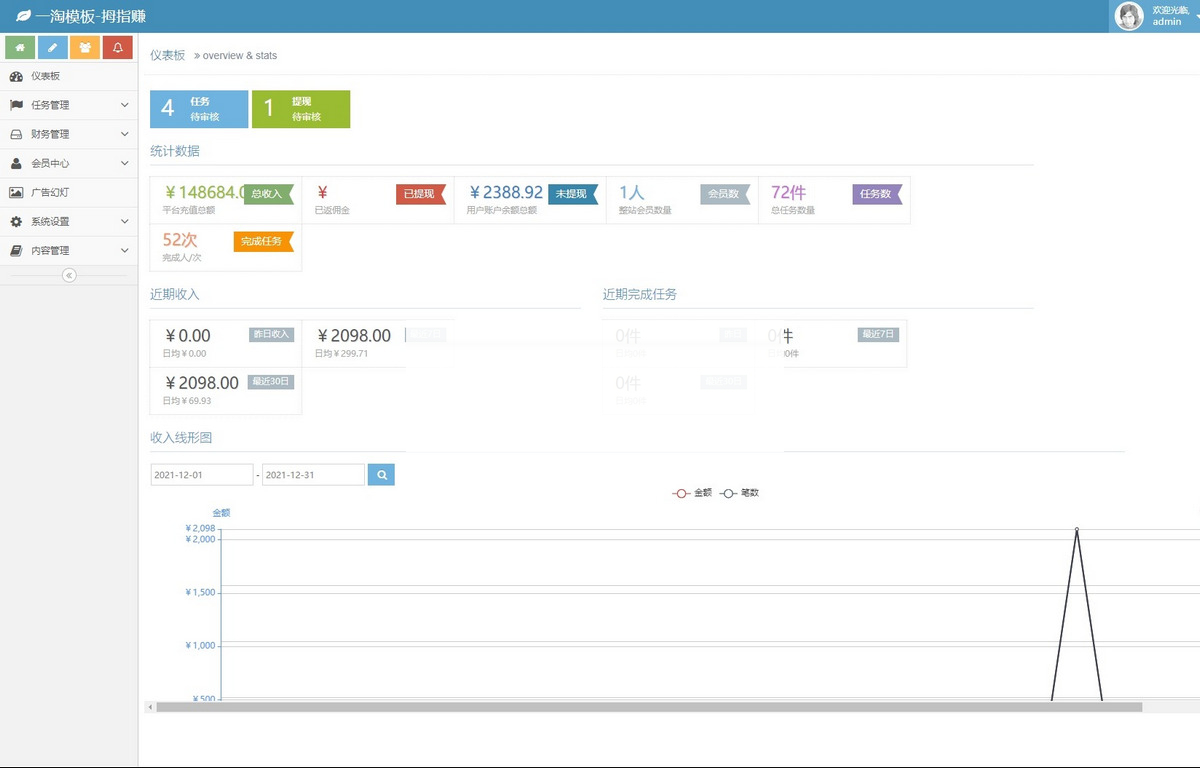The height and width of the screenshot is (768, 1200).
Task: Open the orange users group shortcut
Action: coord(85,47)
